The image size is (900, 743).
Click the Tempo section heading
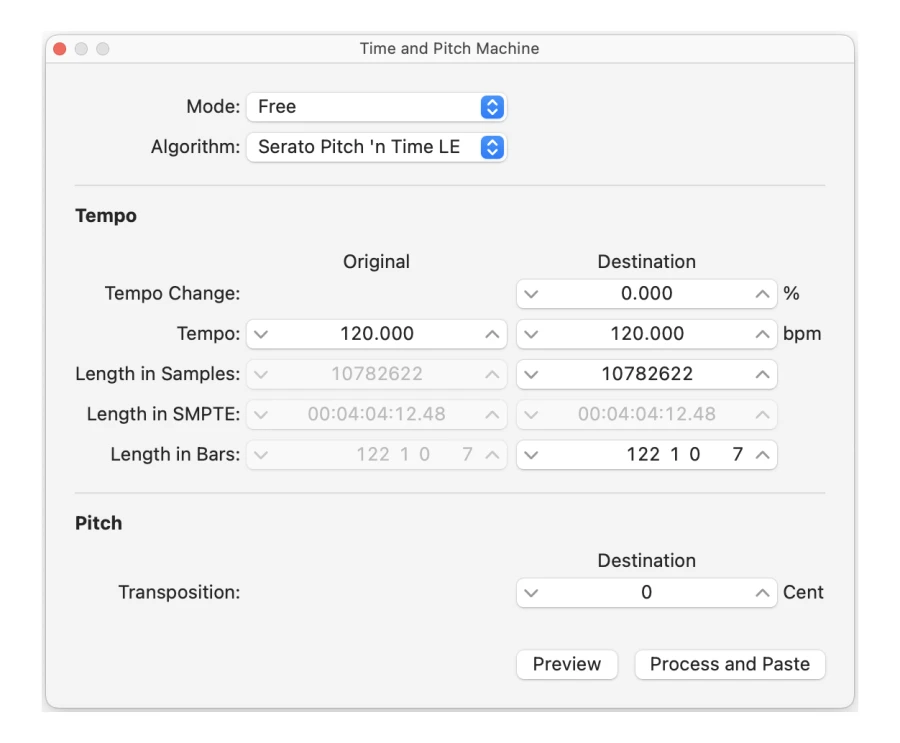tap(106, 216)
